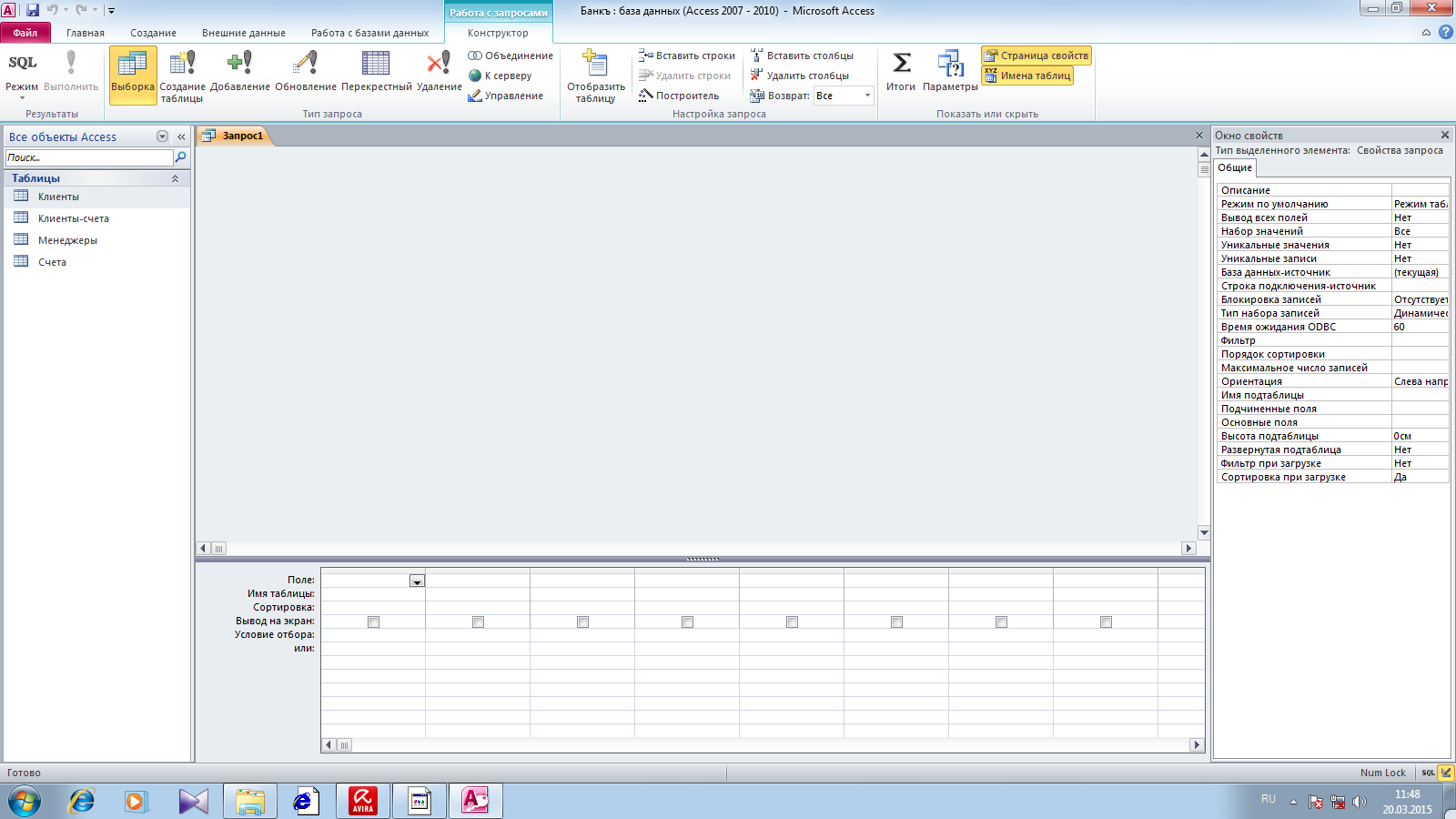This screenshot has height=819, width=1456.
Task: Choose Добавление append query type
Action: [x=240, y=73]
